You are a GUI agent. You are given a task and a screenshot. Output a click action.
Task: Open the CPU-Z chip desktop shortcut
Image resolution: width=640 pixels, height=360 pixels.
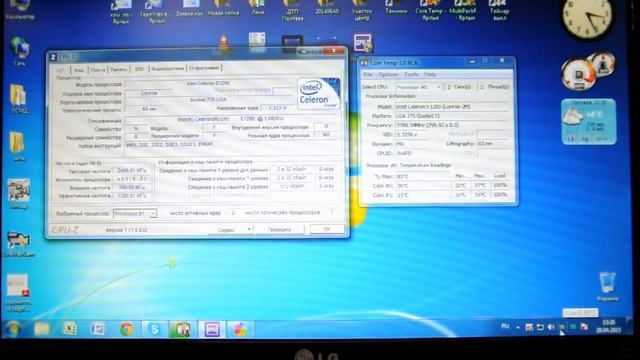tap(362, 43)
